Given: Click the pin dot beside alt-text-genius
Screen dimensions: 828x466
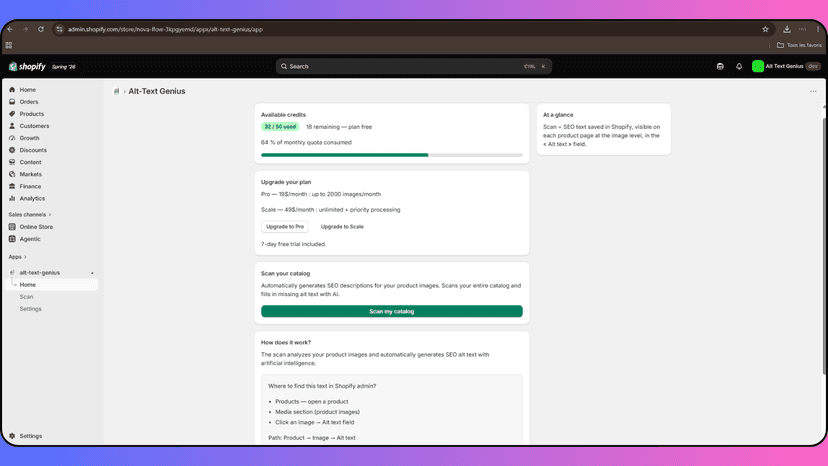Looking at the screenshot, I should point(92,273).
